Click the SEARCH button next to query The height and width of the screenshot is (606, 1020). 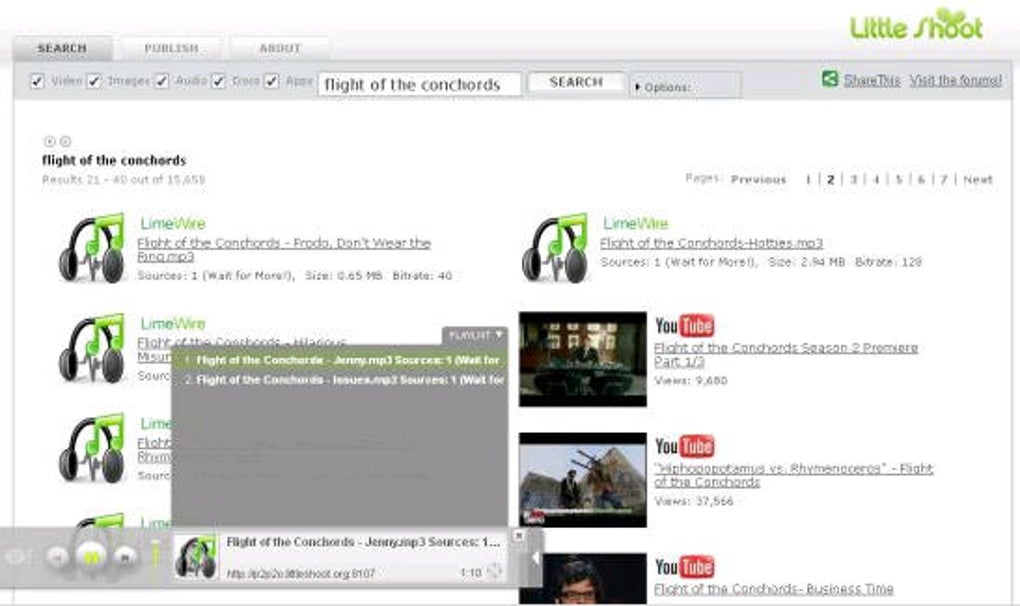(576, 83)
